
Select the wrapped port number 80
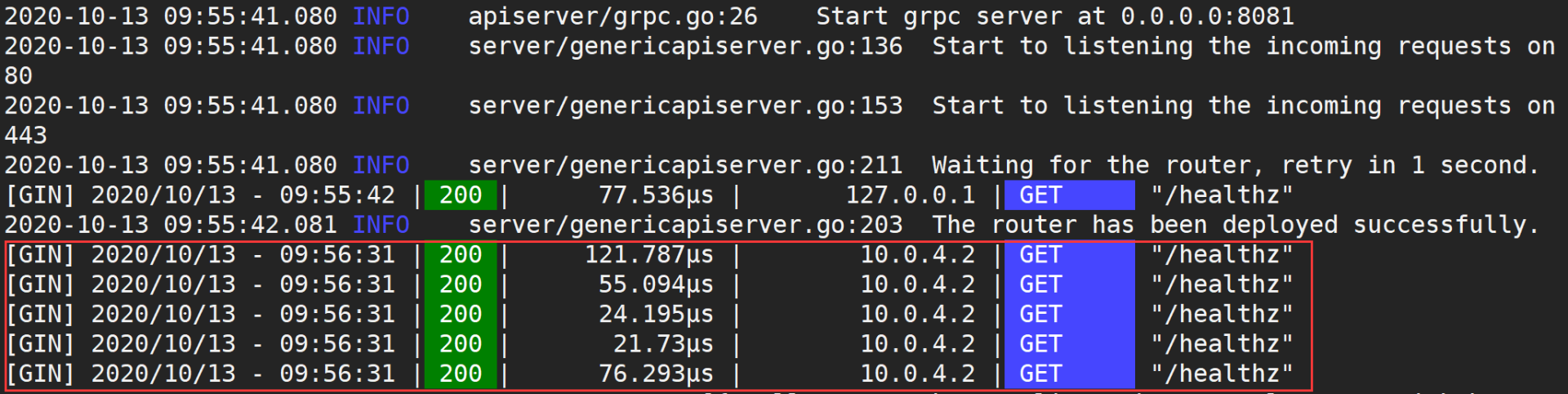(x=19, y=76)
